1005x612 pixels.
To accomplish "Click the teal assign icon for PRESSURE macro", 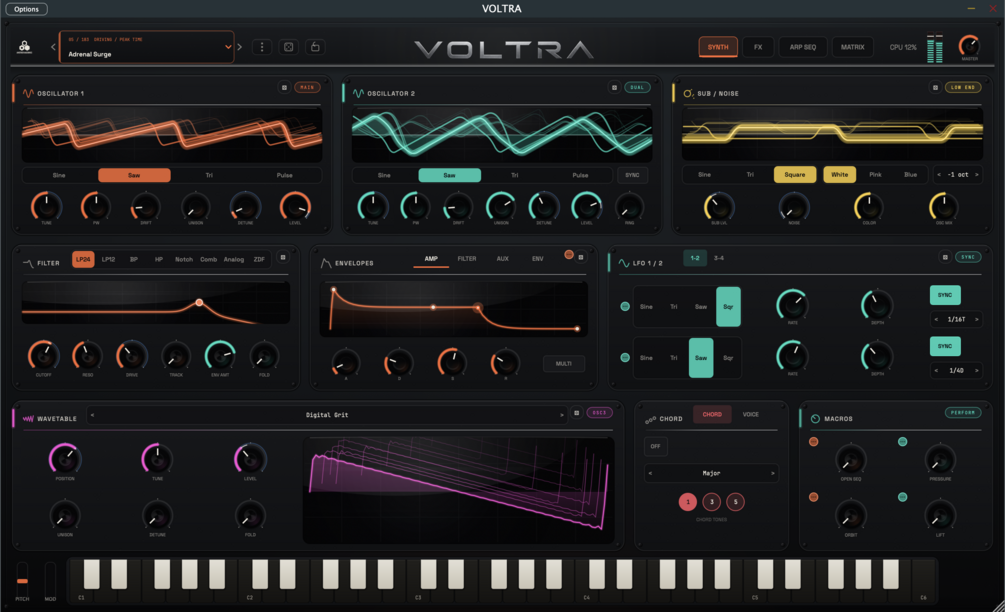I will [x=902, y=442].
